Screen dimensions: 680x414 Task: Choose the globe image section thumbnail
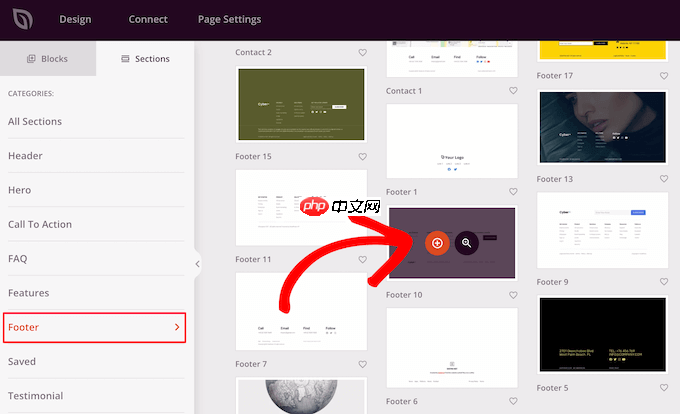click(301, 396)
